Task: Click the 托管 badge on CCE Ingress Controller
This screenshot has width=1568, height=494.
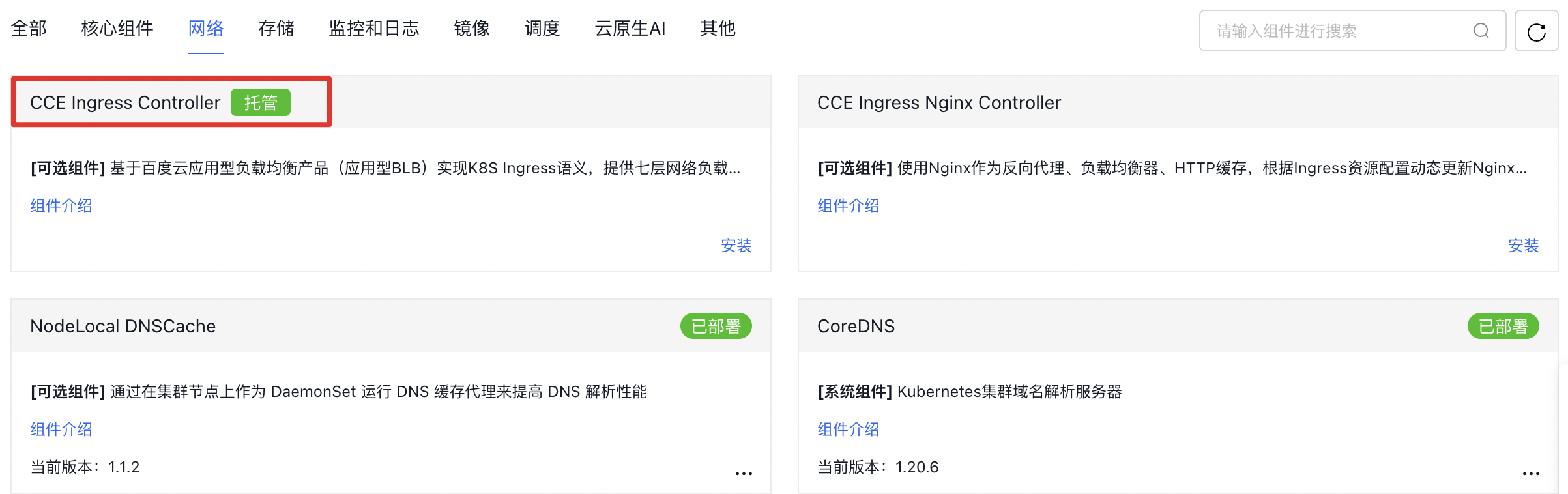Action: click(261, 102)
